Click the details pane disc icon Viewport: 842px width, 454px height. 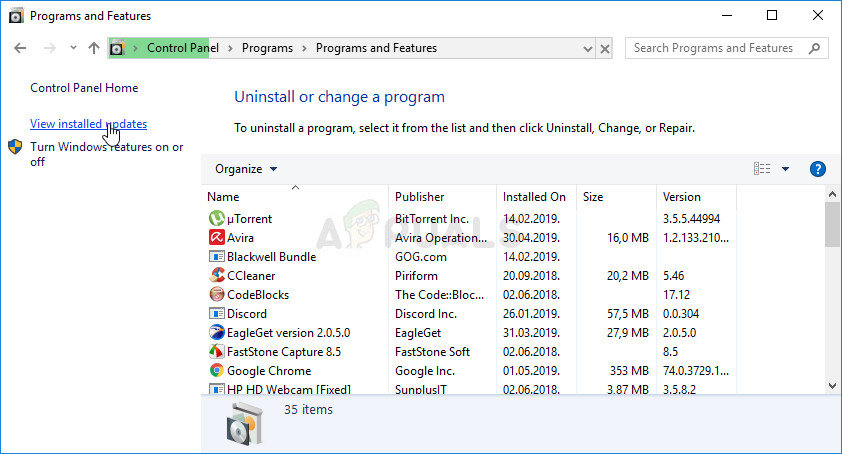click(245, 424)
